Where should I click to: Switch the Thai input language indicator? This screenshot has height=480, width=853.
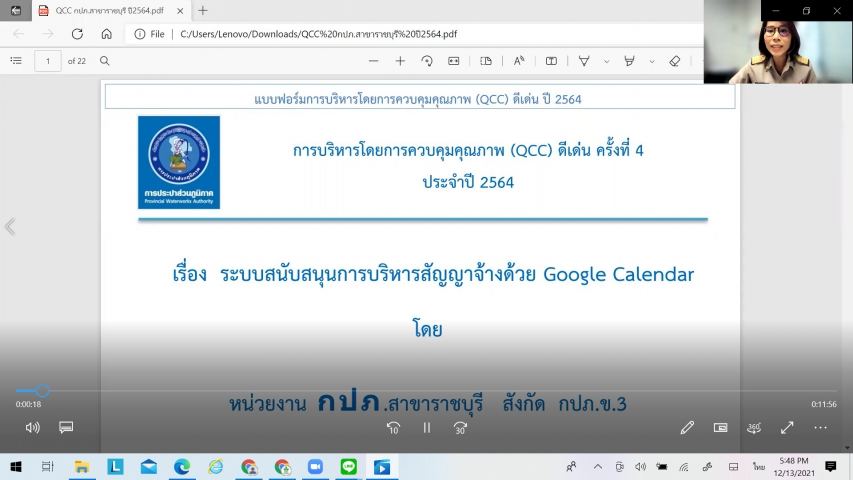758,466
